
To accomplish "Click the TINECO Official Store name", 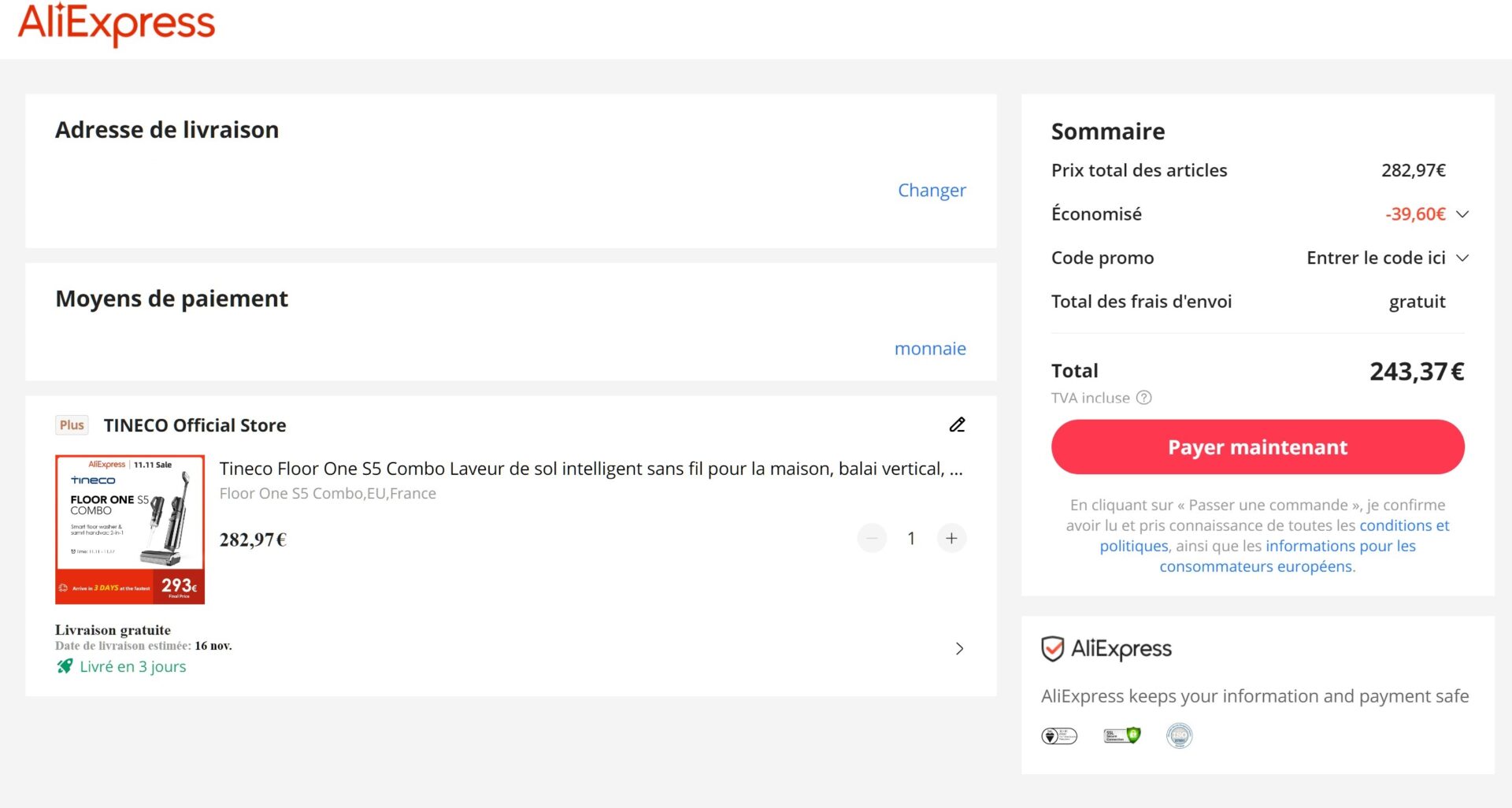I will point(195,425).
